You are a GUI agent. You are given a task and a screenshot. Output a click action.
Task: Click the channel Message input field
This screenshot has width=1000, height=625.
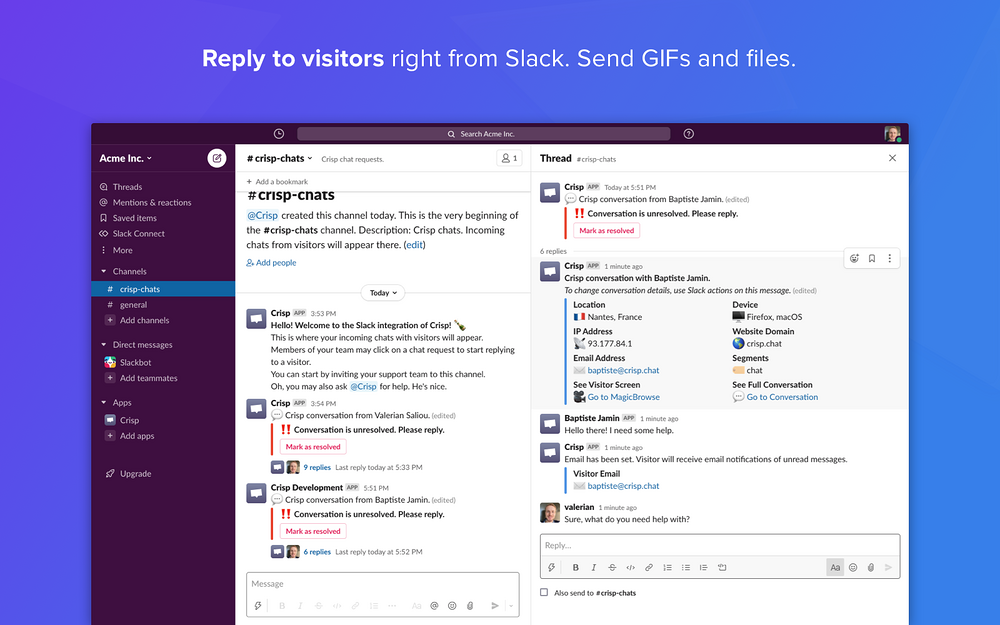point(383,584)
